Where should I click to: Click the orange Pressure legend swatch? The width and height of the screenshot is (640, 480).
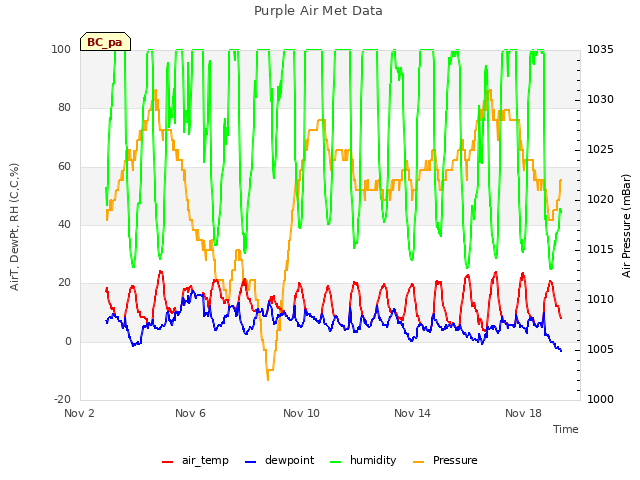tap(418, 462)
